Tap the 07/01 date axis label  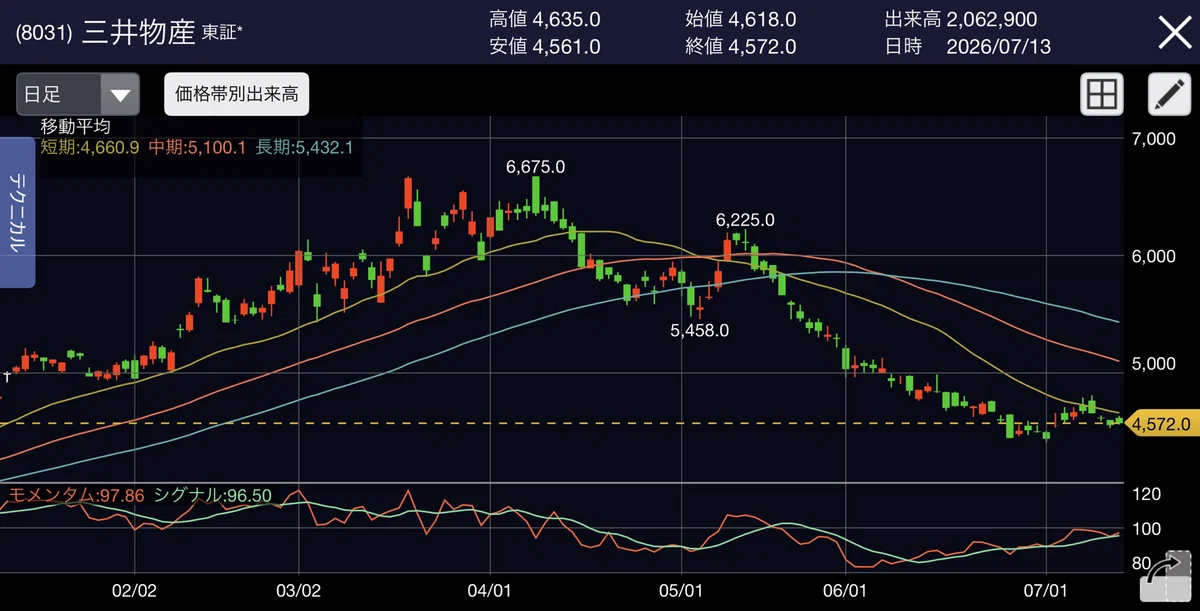pyautogui.click(x=1046, y=590)
